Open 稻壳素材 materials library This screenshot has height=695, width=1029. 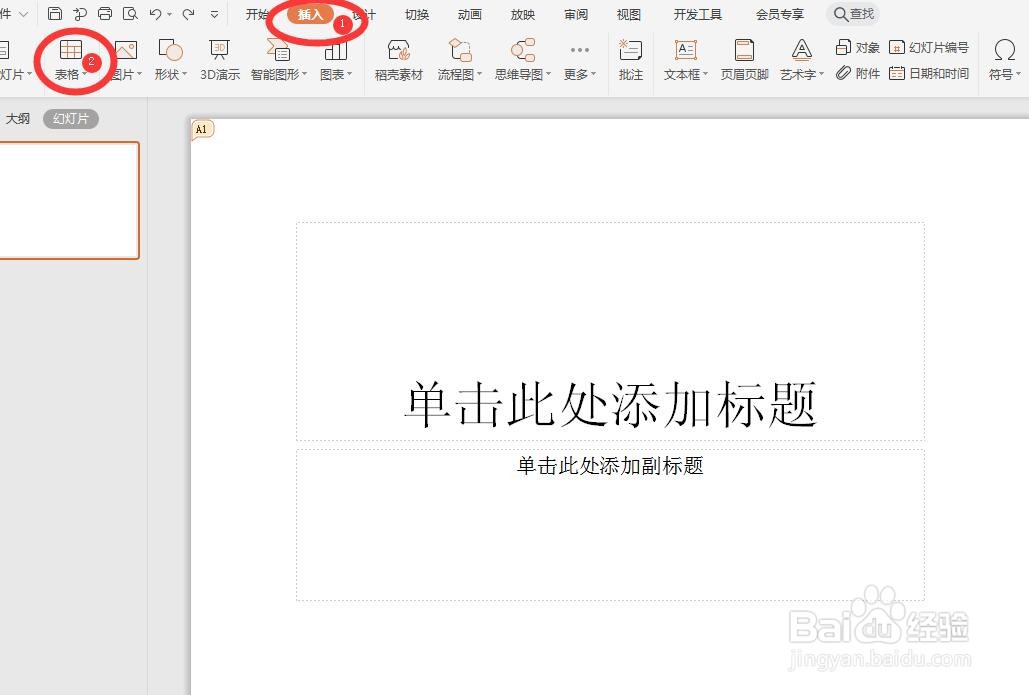[398, 60]
